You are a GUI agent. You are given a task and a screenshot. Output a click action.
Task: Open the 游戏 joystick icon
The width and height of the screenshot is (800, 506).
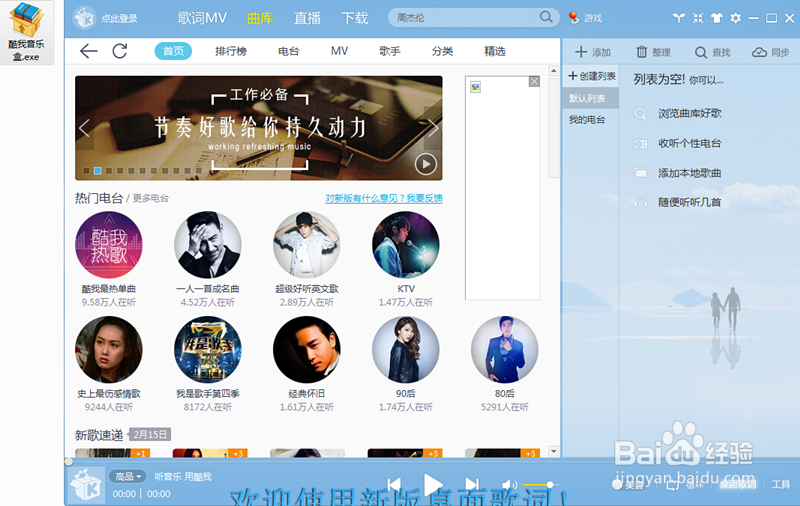(x=574, y=18)
